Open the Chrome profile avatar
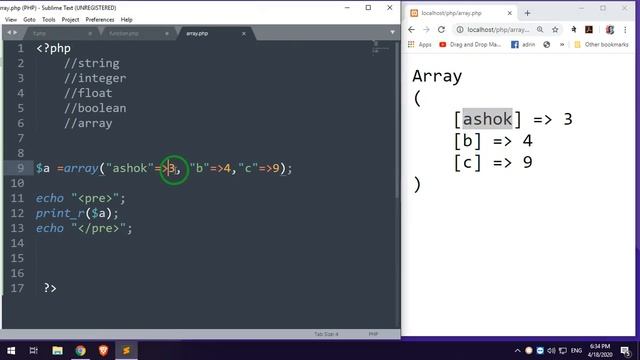The height and width of the screenshot is (360, 640). click(x=610, y=29)
